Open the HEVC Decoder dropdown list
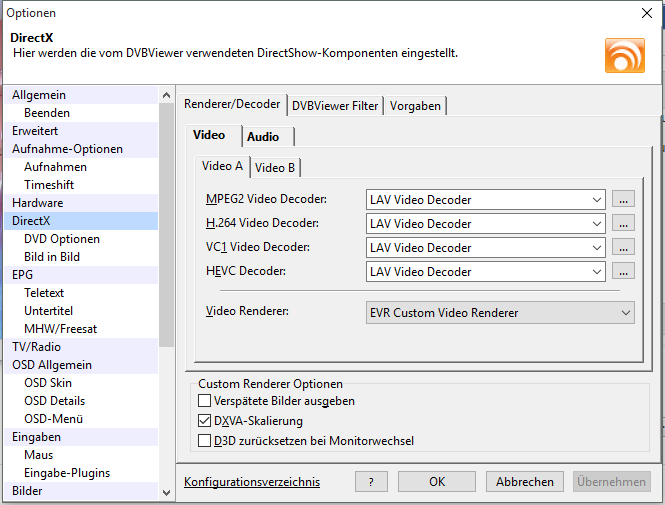The width and height of the screenshot is (665, 505). coord(596,272)
